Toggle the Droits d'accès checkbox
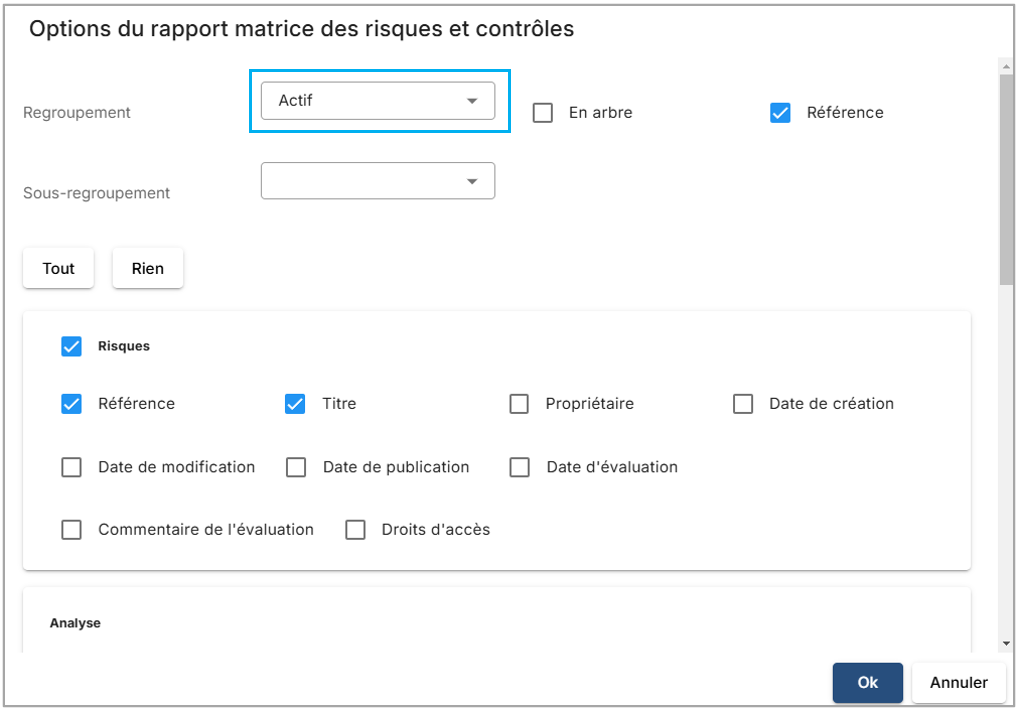 coord(355,530)
